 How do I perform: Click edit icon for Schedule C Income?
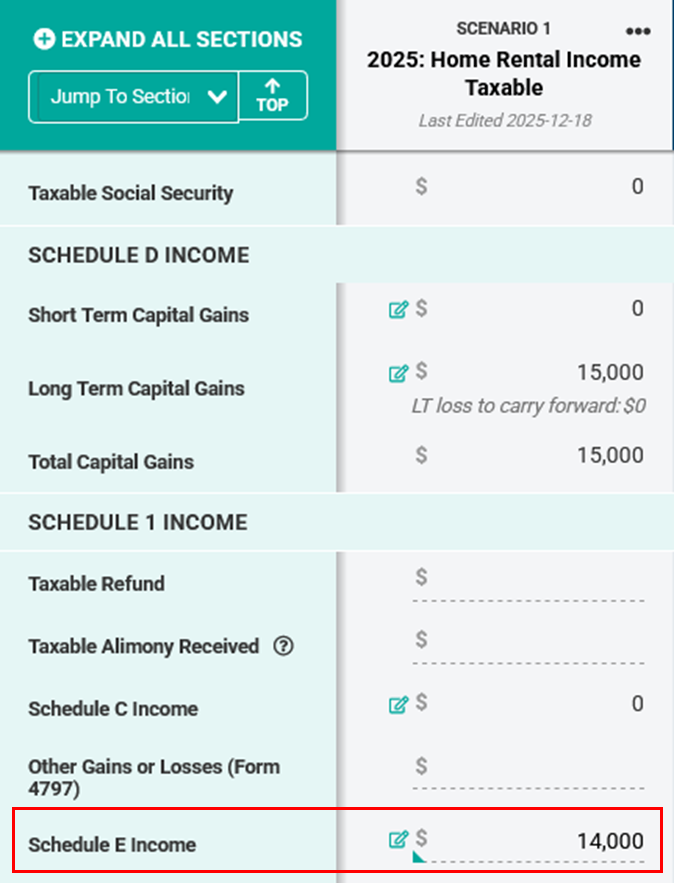398,705
